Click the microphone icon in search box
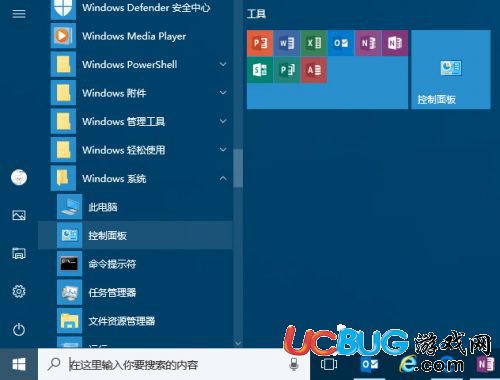Image resolution: width=500 pixels, height=380 pixels. (293, 364)
